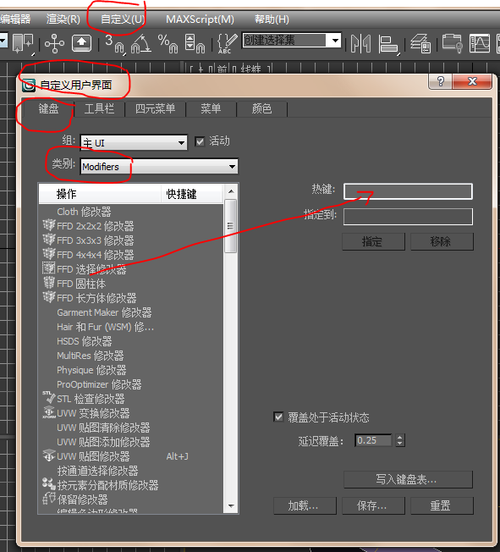Click the action list scrollbar thumb
Viewport: 500px width, 552px height.
coord(230,226)
